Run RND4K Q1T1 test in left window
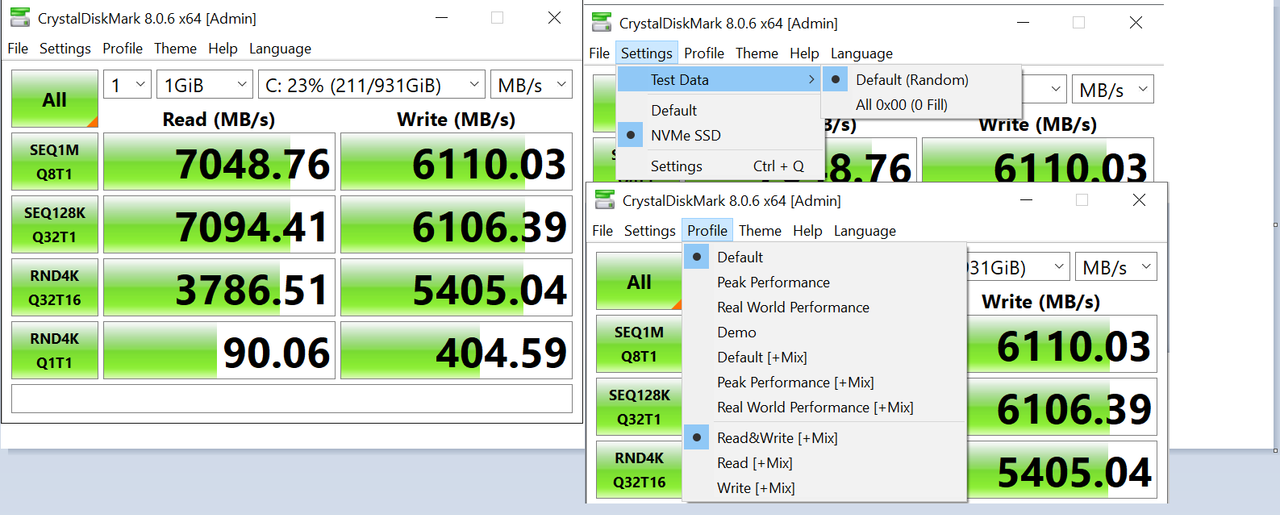The image size is (1280, 515). pyautogui.click(x=55, y=350)
